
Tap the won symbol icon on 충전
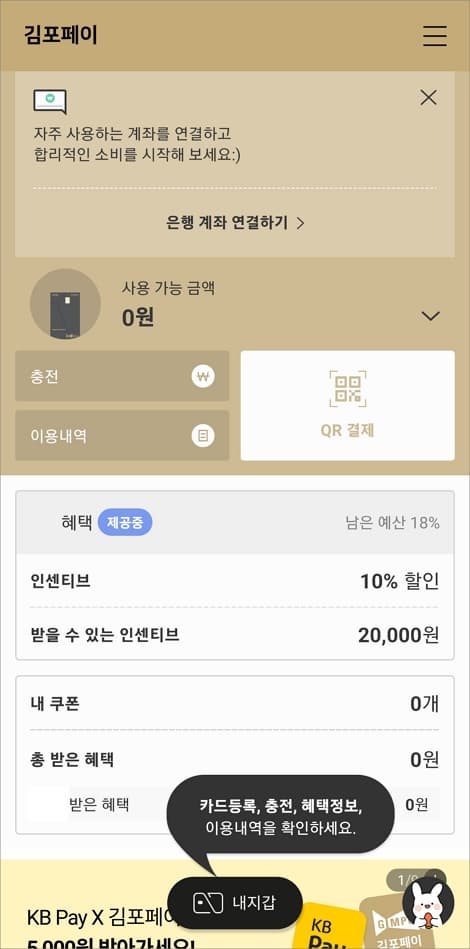[x=203, y=376]
